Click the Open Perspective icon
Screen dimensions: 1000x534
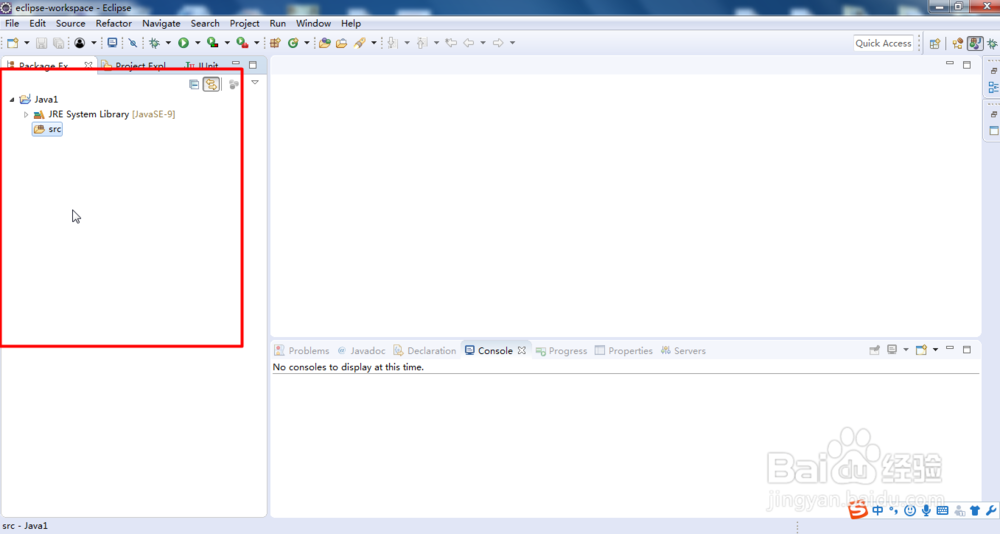pyautogui.click(x=935, y=43)
